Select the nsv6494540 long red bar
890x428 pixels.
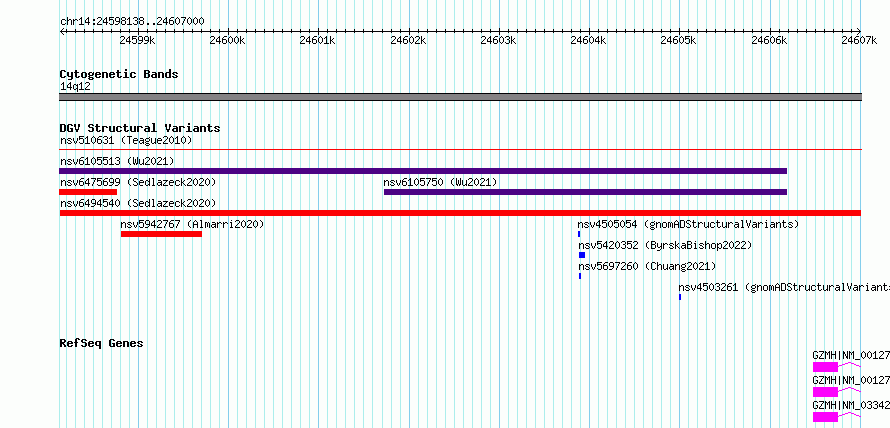(460, 213)
